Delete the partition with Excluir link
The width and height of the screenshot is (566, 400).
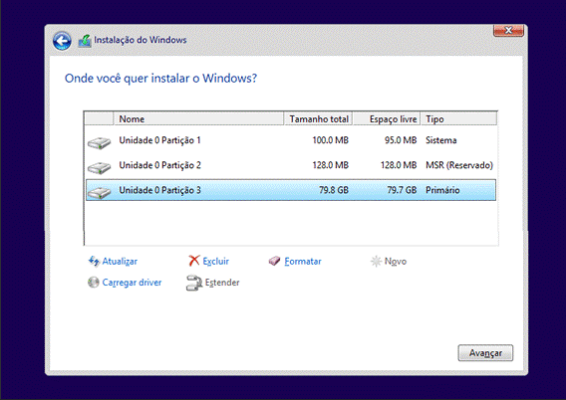pyautogui.click(x=216, y=261)
